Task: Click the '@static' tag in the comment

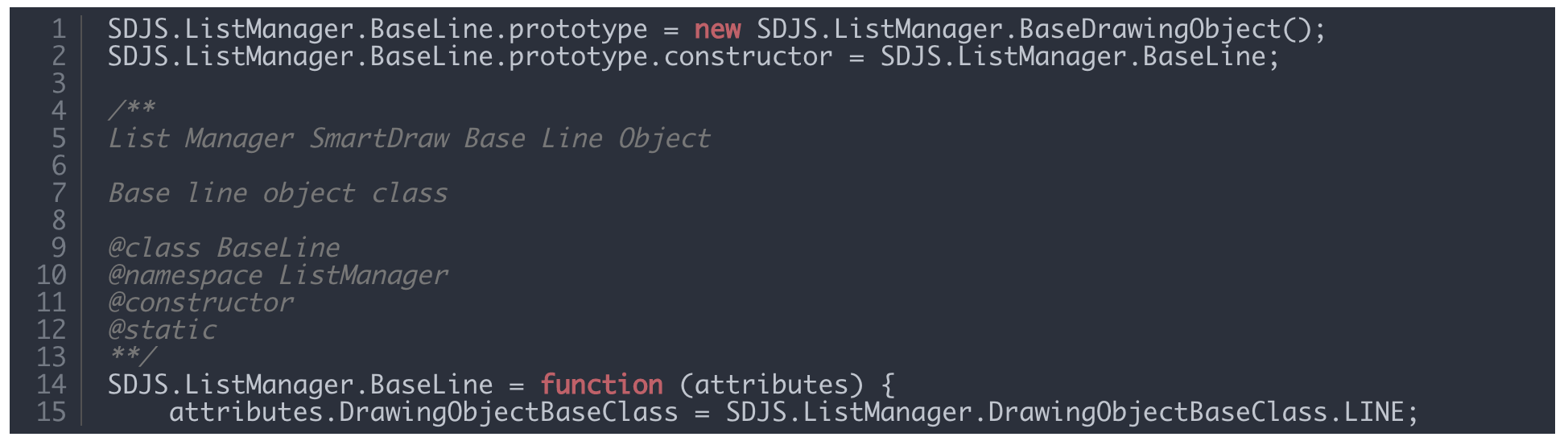Action: pyautogui.click(x=163, y=331)
